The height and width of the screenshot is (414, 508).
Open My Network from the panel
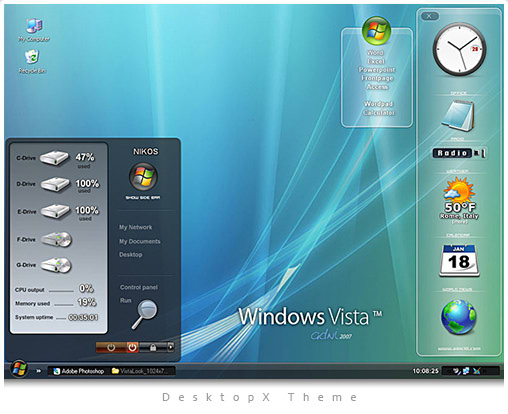click(135, 227)
